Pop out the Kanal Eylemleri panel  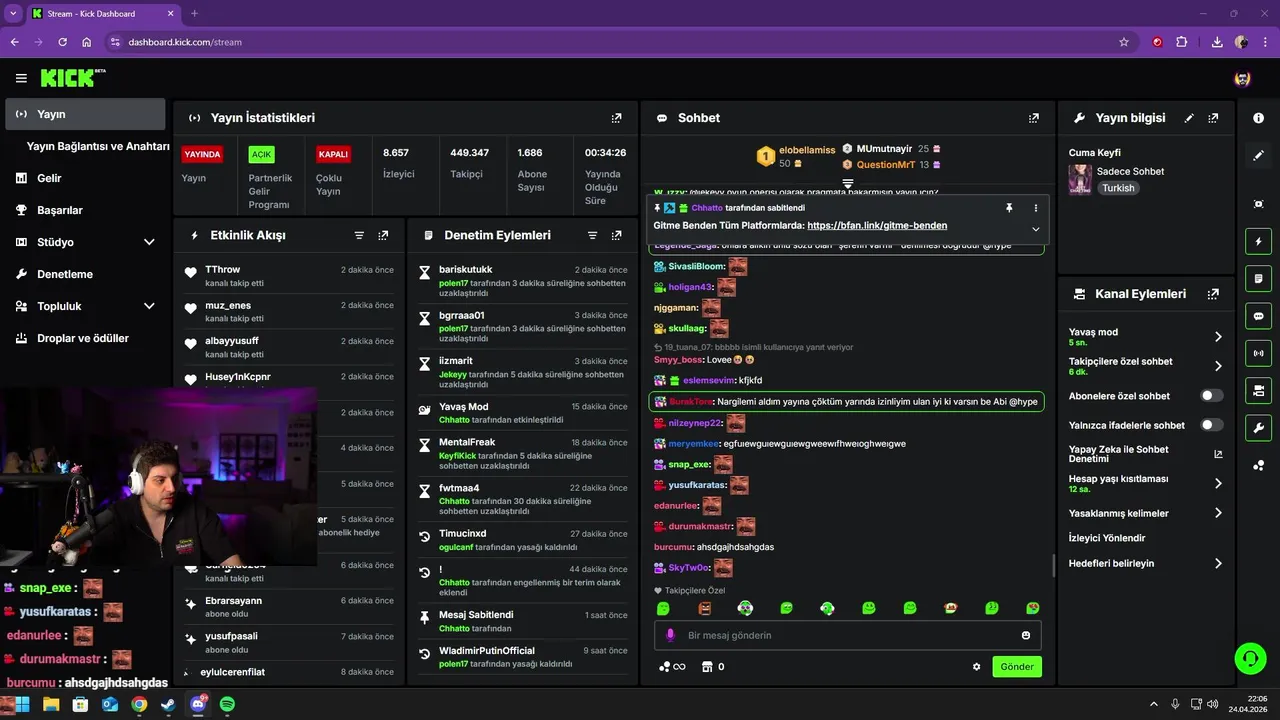tap(1213, 294)
